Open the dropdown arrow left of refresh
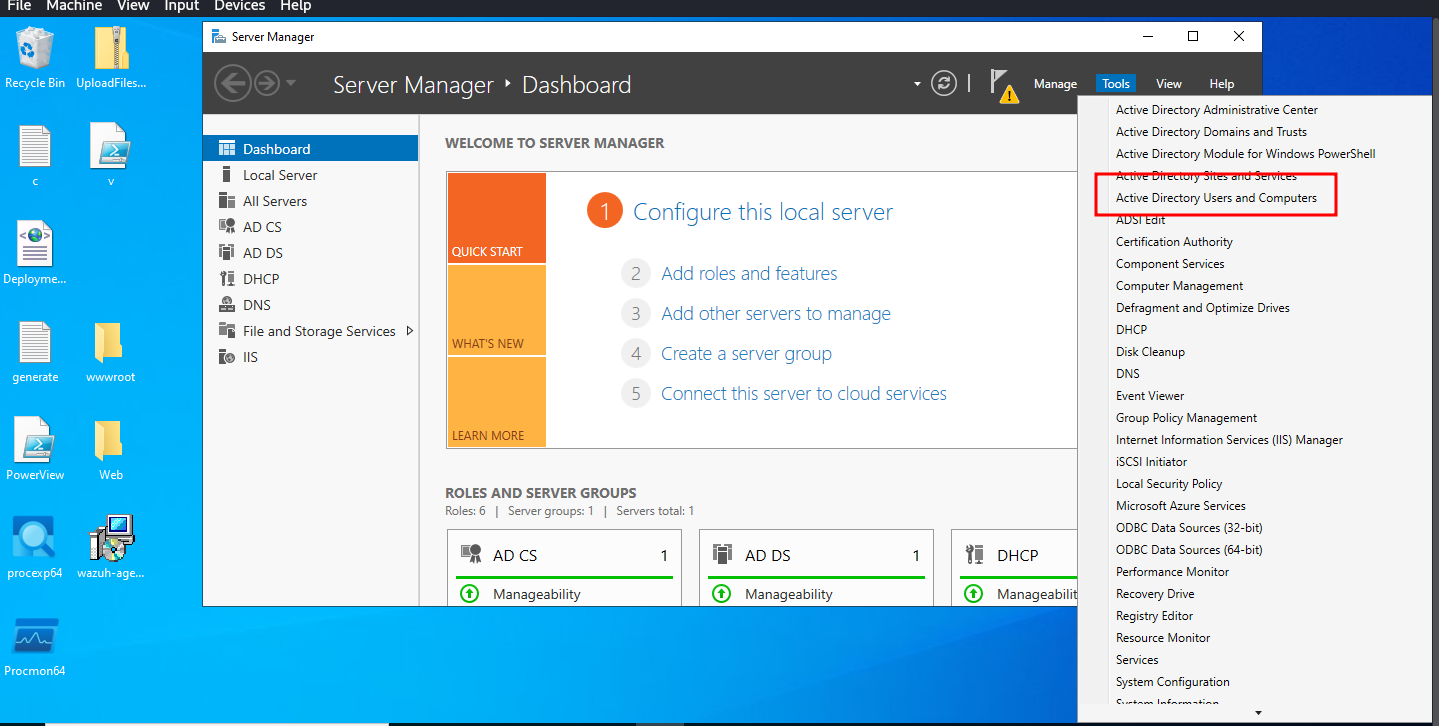 [x=917, y=84]
